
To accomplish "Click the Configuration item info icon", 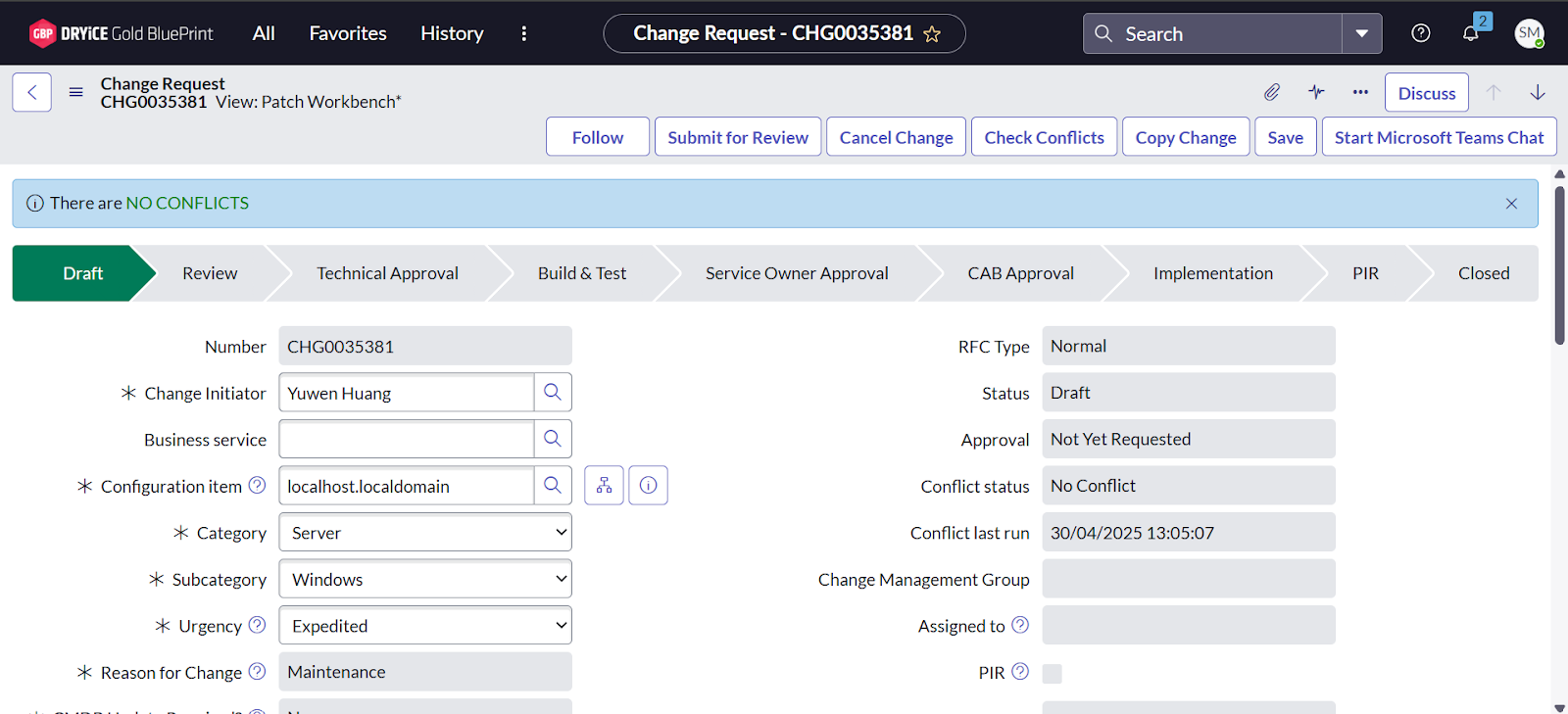I will point(648,486).
